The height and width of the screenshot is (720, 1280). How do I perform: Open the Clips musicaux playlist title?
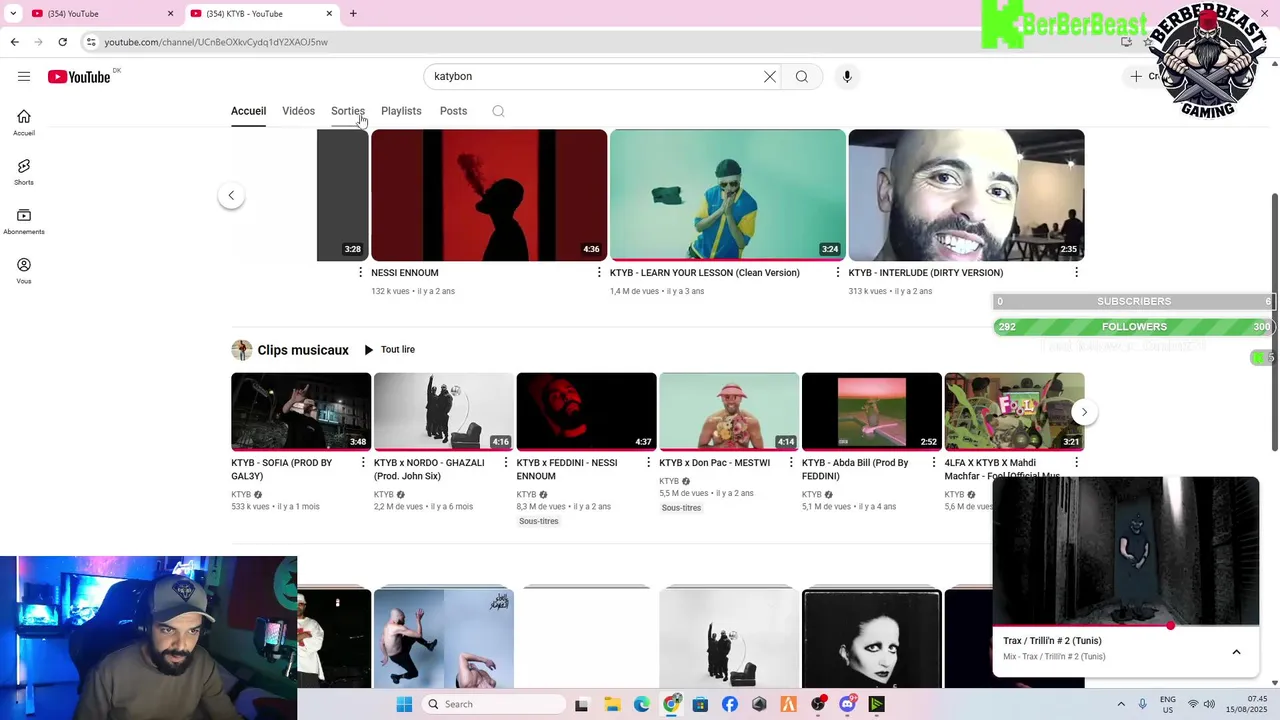pos(303,350)
